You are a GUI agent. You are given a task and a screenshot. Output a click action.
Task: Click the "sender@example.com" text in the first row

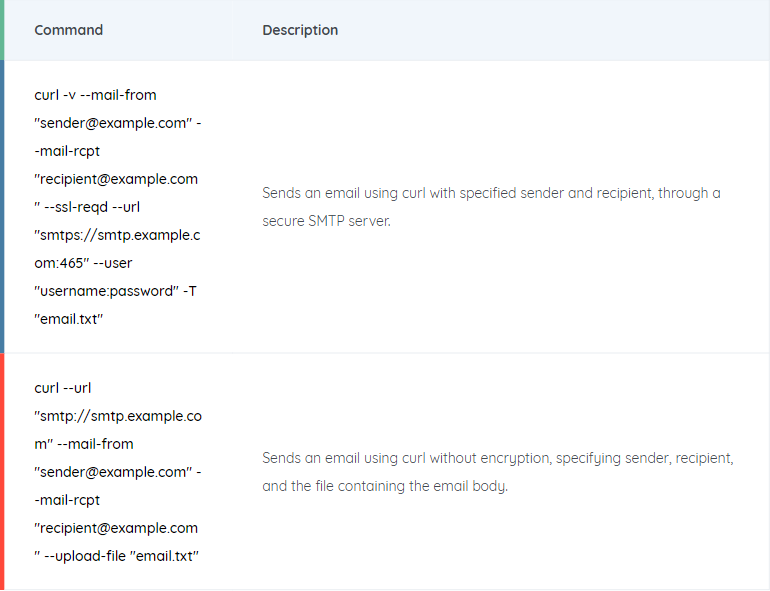pos(113,123)
